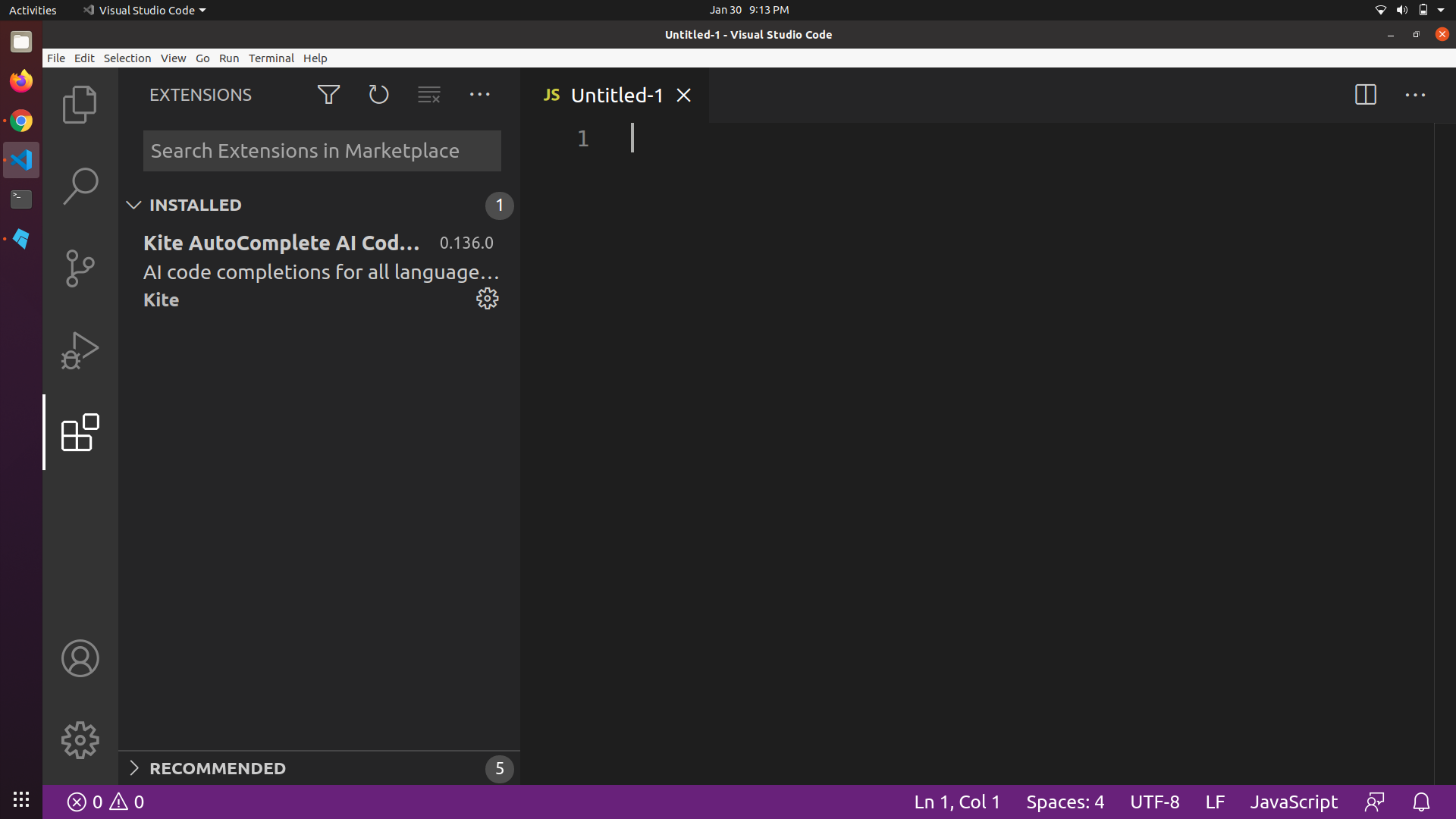Show notifications via bell icon
1456x819 pixels.
1421,802
